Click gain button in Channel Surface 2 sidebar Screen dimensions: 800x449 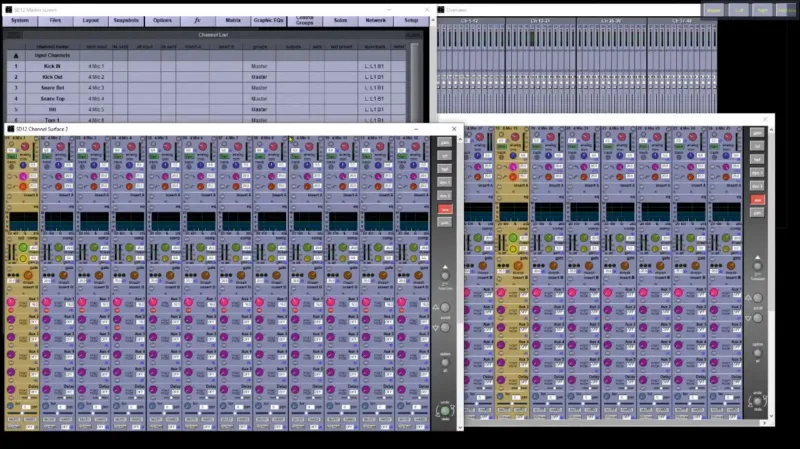click(445, 142)
